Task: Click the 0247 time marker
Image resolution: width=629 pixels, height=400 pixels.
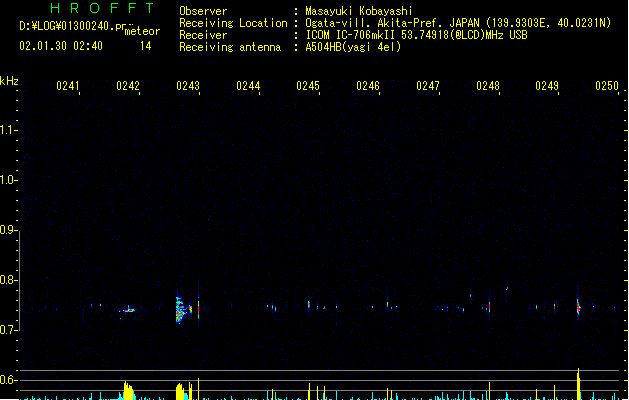Action: (428, 86)
